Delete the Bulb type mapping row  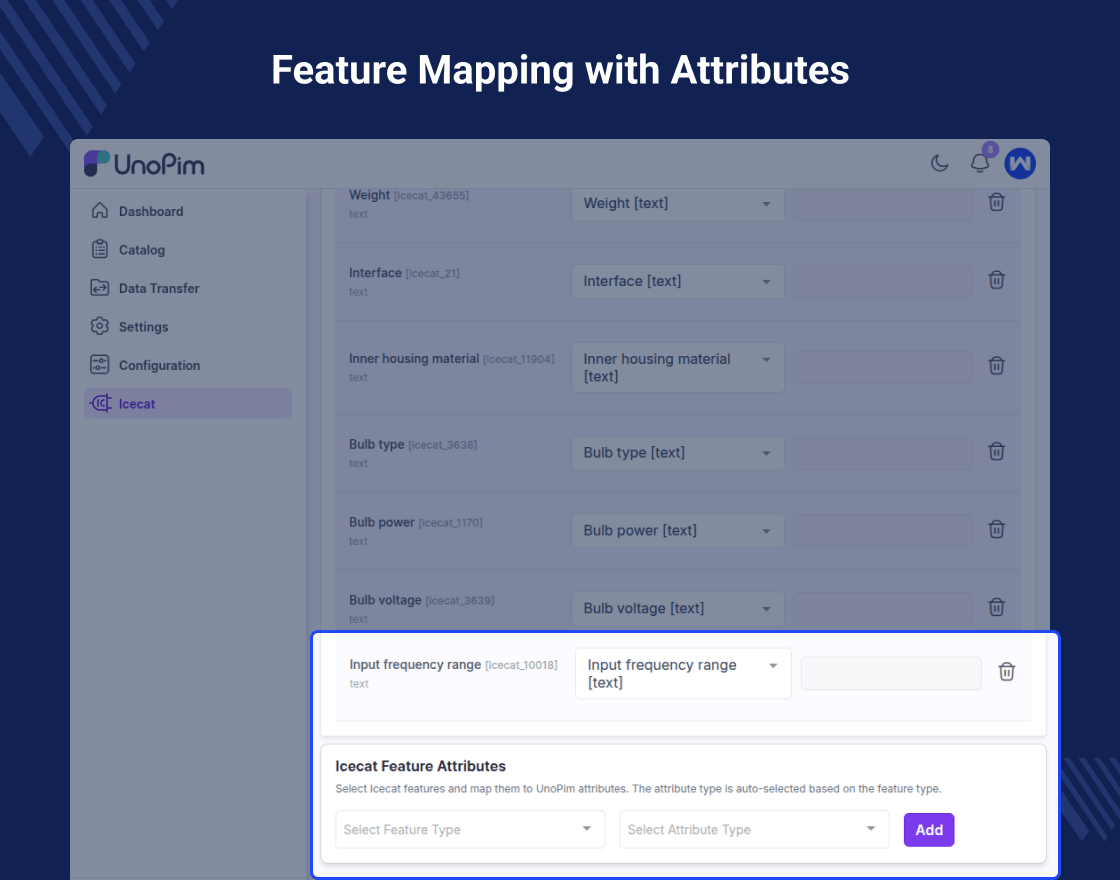tap(996, 451)
